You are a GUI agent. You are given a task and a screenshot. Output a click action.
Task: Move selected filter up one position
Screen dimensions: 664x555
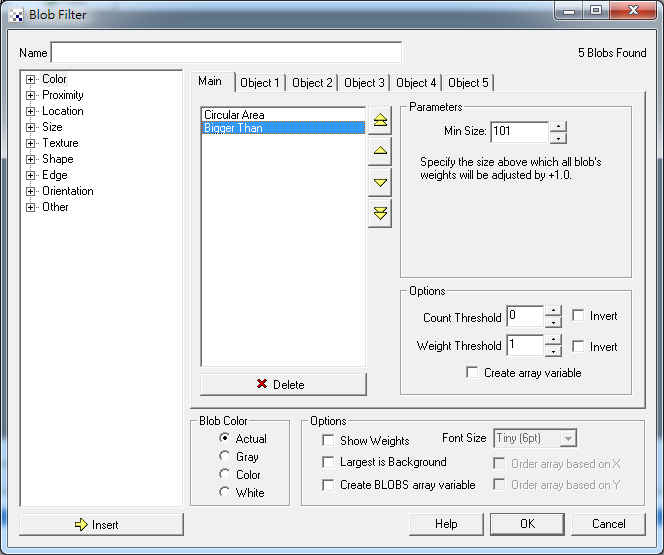380,152
